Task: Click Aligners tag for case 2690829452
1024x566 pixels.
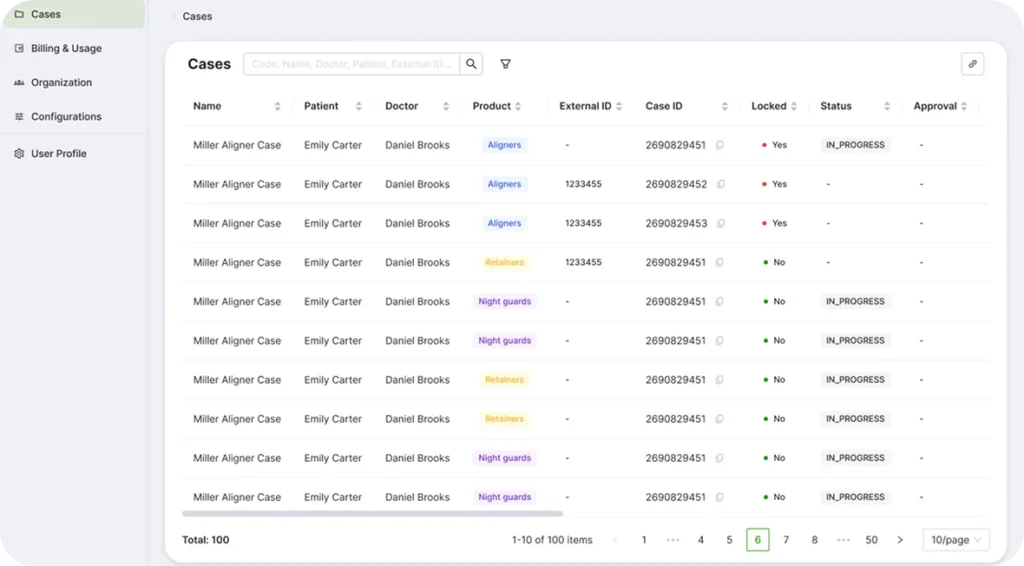Action: (x=504, y=184)
